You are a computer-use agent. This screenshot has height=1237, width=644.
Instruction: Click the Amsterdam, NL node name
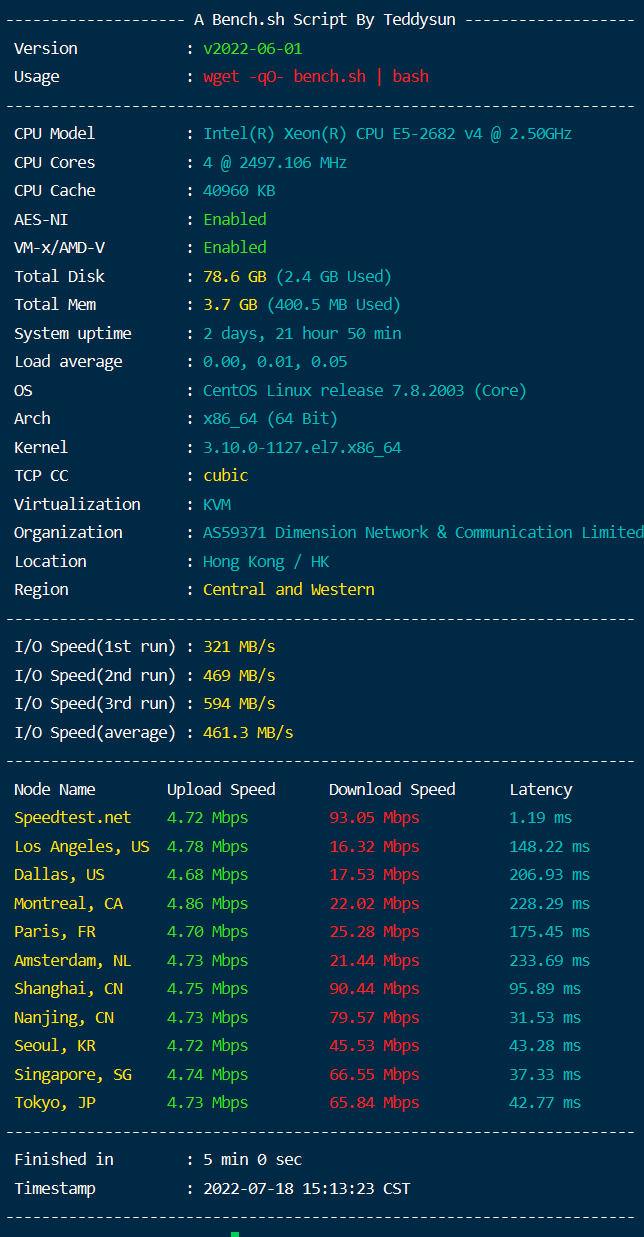pos(73,960)
